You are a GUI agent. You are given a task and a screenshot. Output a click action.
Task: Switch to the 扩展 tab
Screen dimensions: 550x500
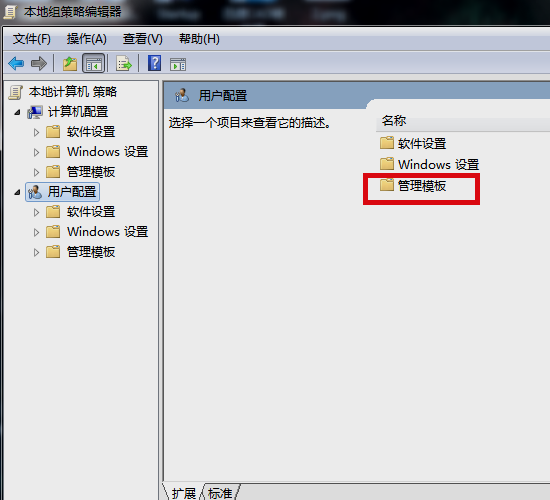click(x=183, y=493)
